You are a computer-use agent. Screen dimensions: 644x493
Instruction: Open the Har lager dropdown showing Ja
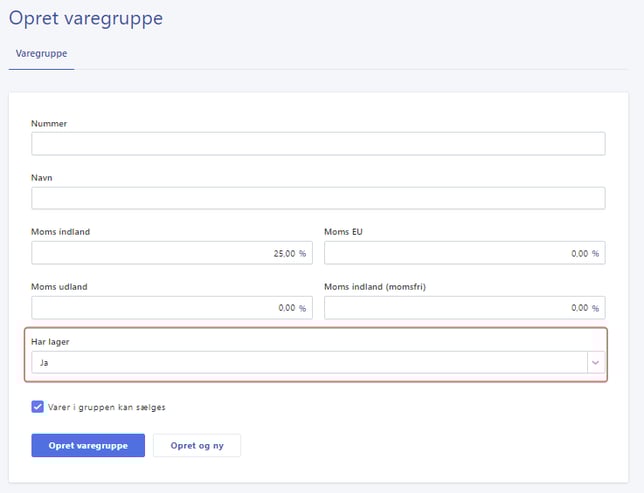coord(308,363)
